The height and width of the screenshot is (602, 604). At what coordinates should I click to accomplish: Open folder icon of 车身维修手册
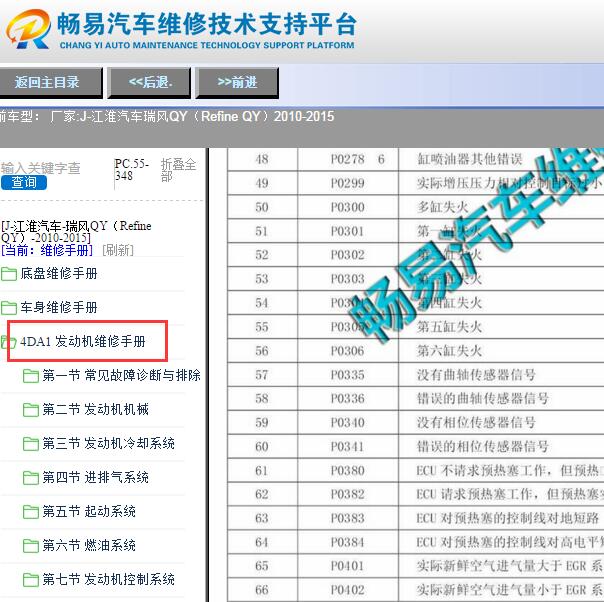9,307
